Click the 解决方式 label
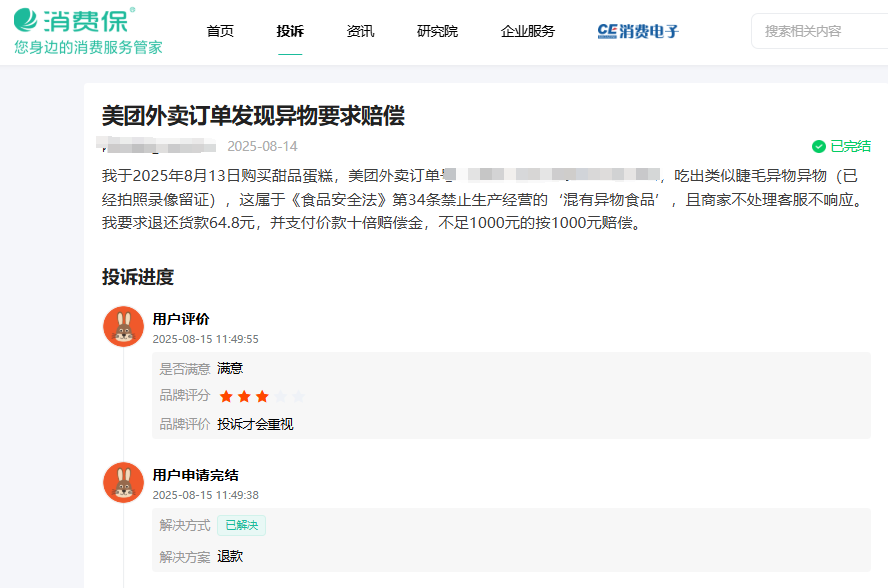 point(185,526)
